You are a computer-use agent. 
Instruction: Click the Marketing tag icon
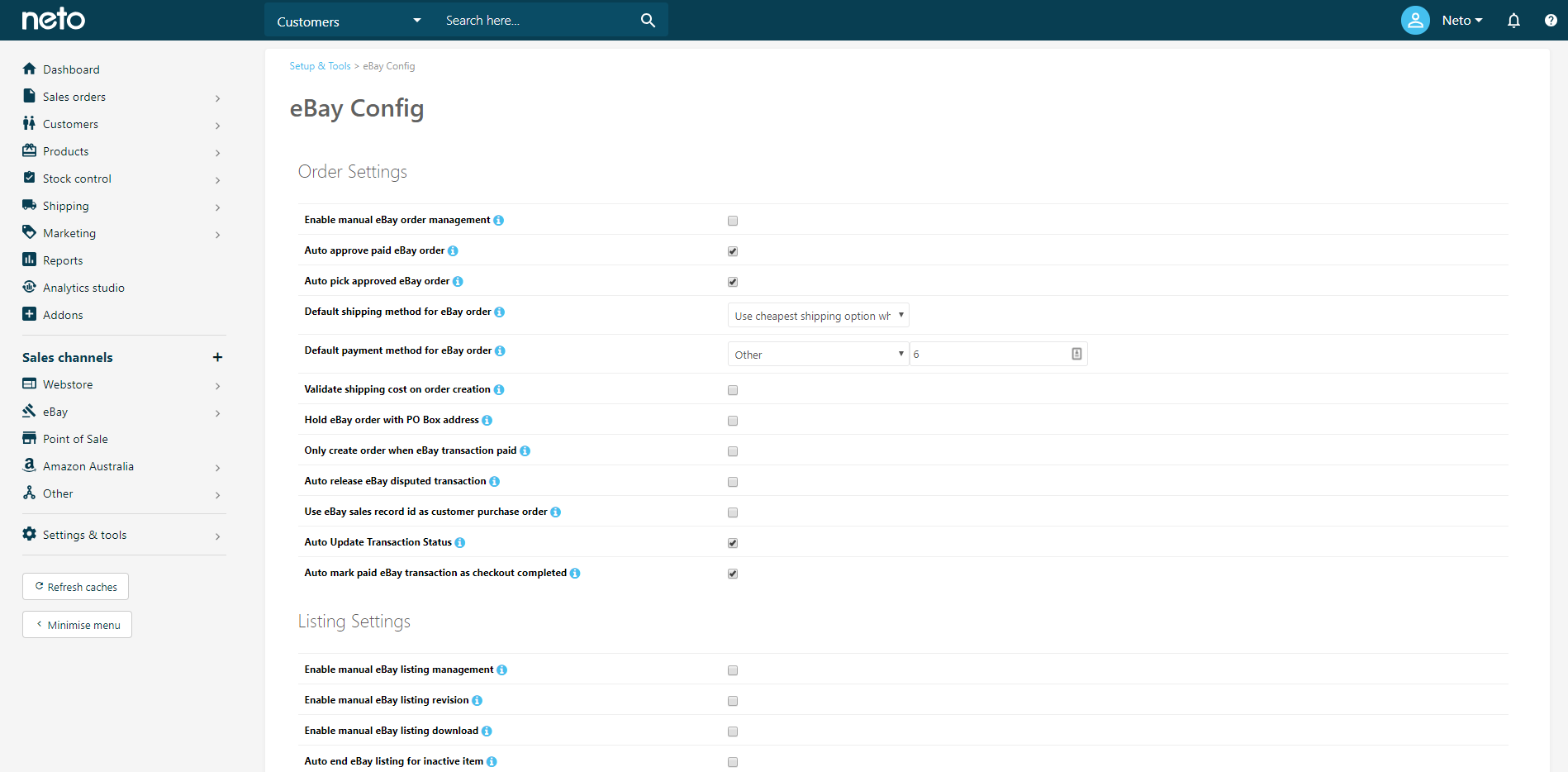point(30,232)
